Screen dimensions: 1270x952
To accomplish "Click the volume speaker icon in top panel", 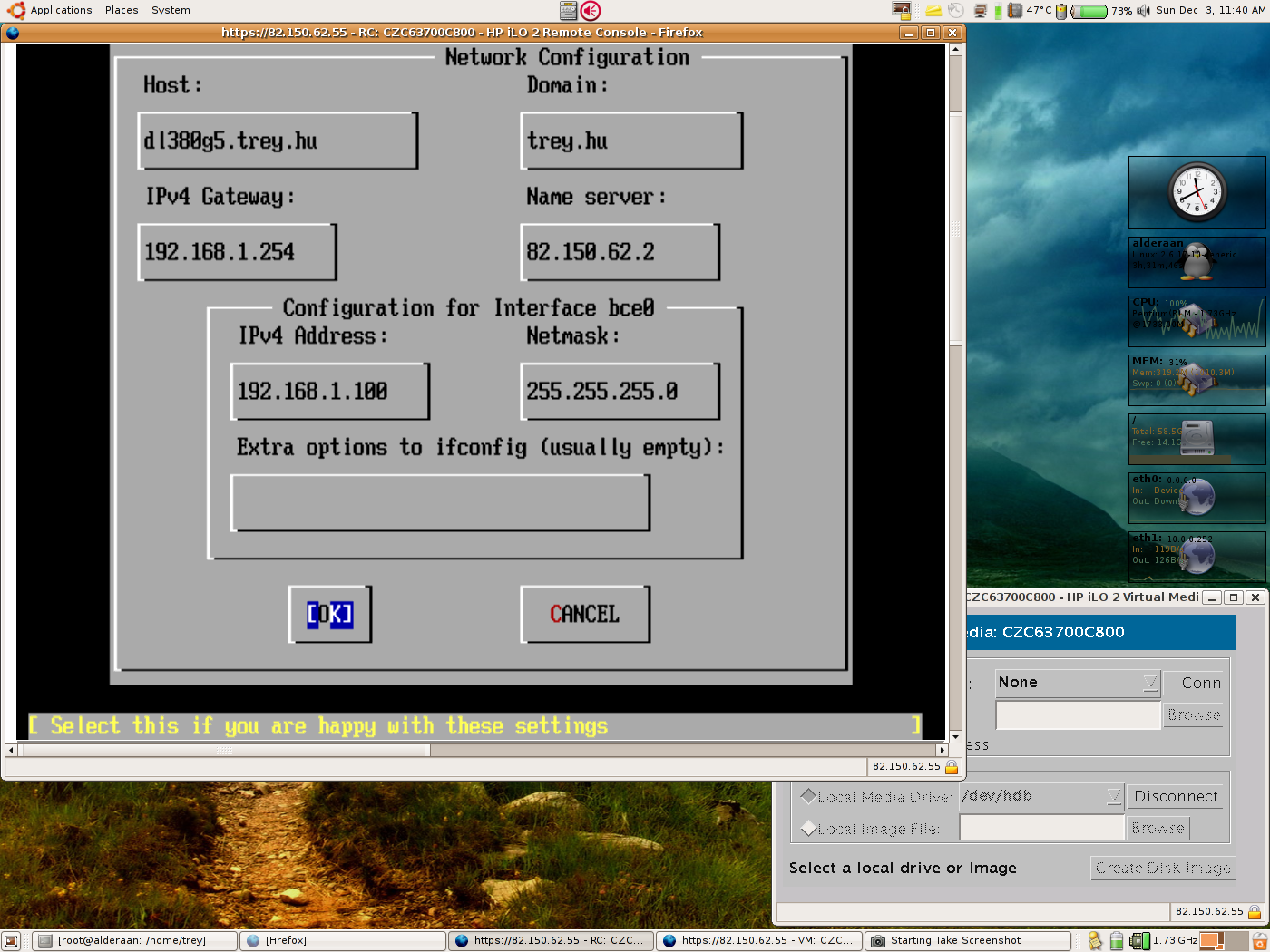I will point(1143,11).
